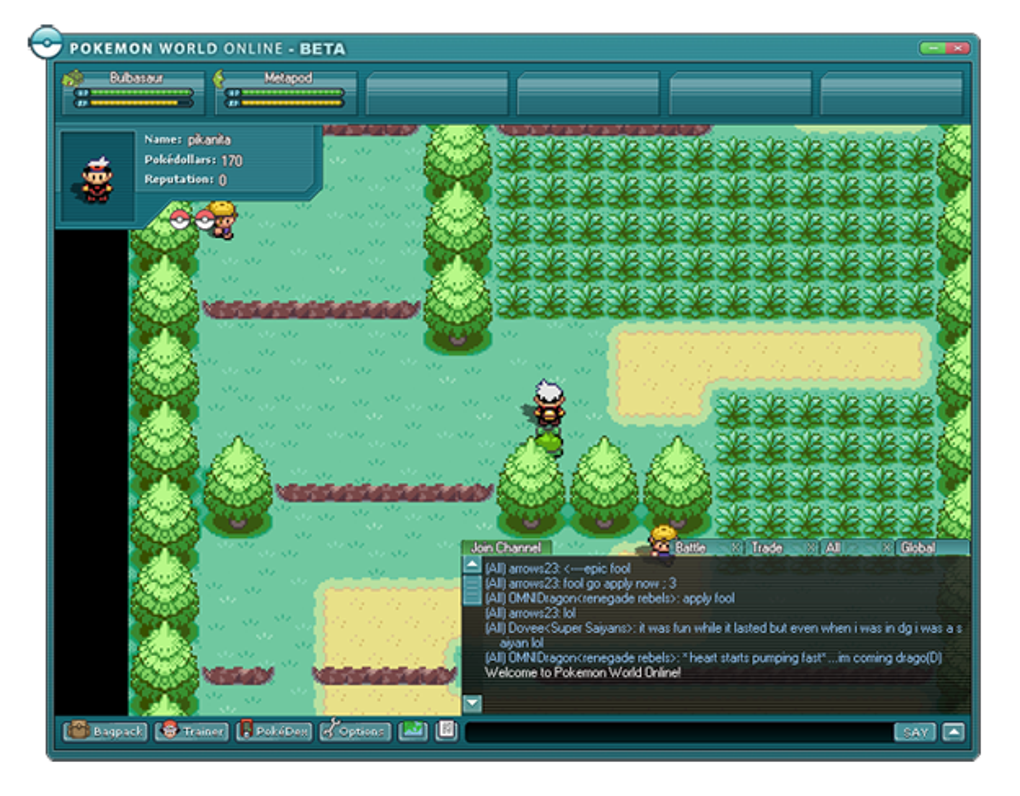Click the chat scroll-up arrow
This screenshot has width=1020, height=796.
tap(473, 564)
